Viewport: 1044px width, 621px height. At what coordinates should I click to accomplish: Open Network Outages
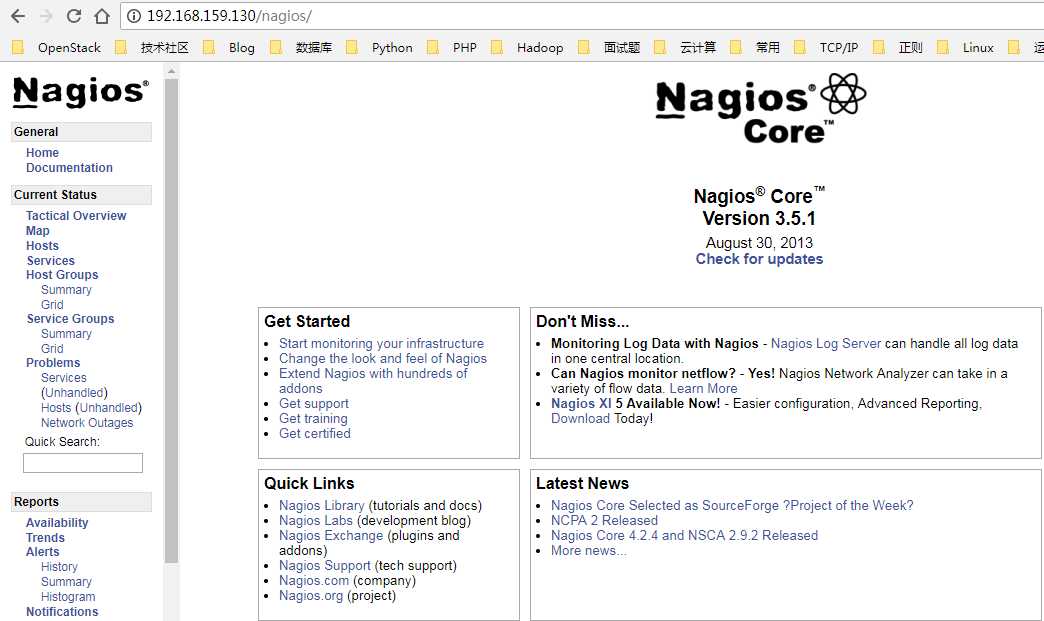[87, 423]
